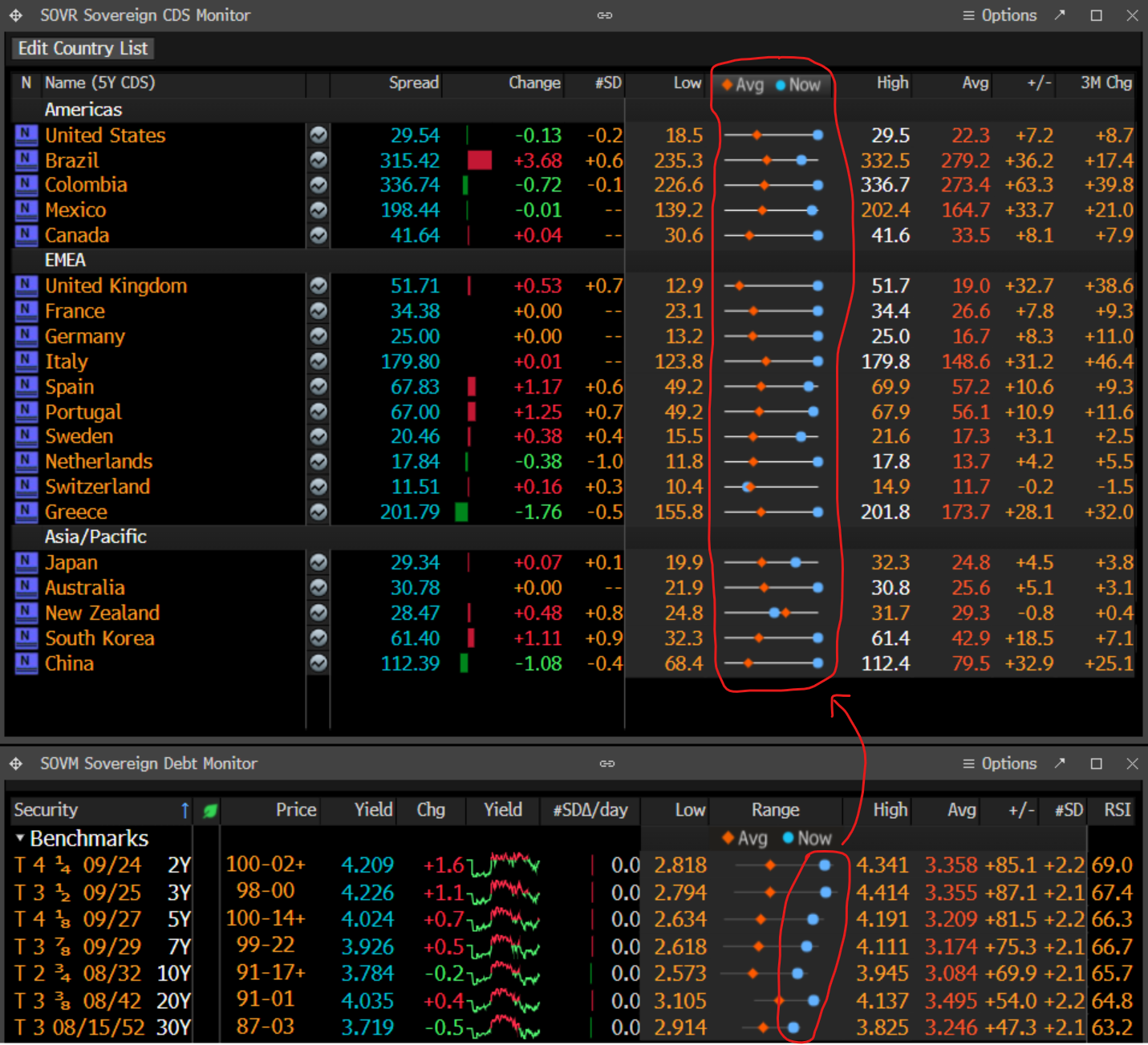The width and height of the screenshot is (1148, 1045).
Task: Click 2Y RSI value 69.0
Action: (1112, 865)
